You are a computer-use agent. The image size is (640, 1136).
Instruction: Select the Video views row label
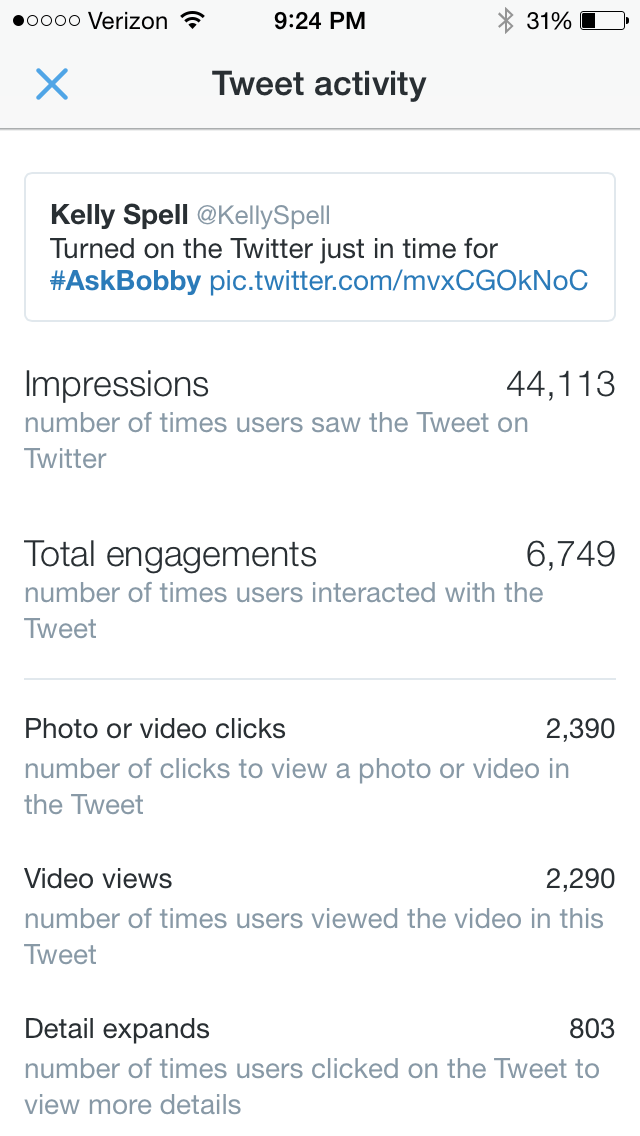coord(98,879)
